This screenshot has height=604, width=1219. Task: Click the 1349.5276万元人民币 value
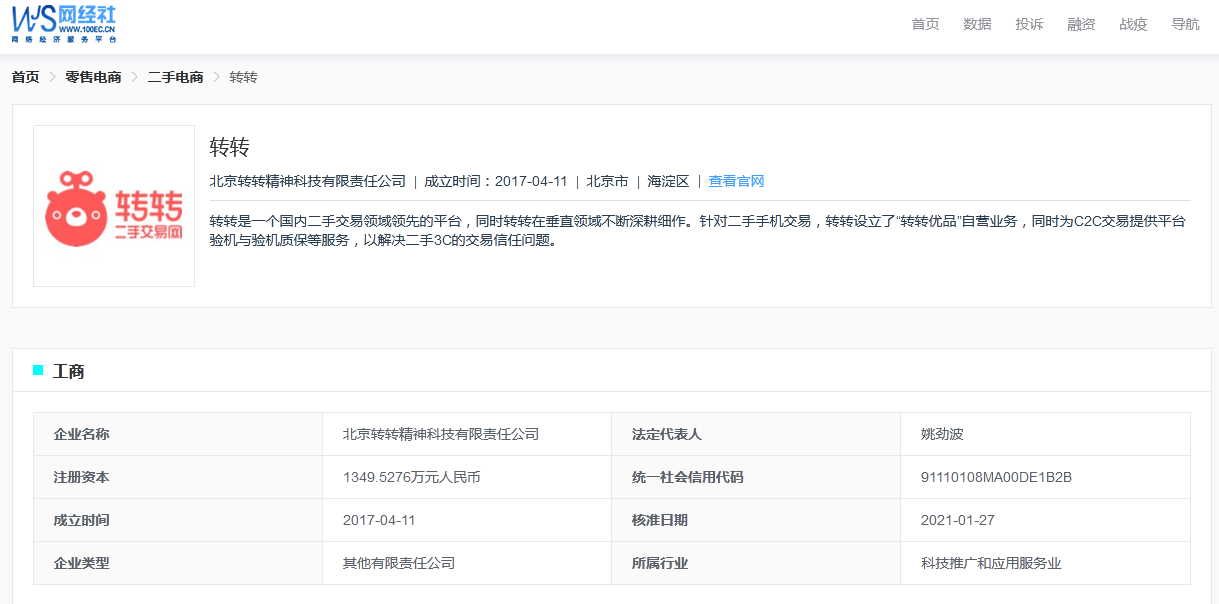412,477
